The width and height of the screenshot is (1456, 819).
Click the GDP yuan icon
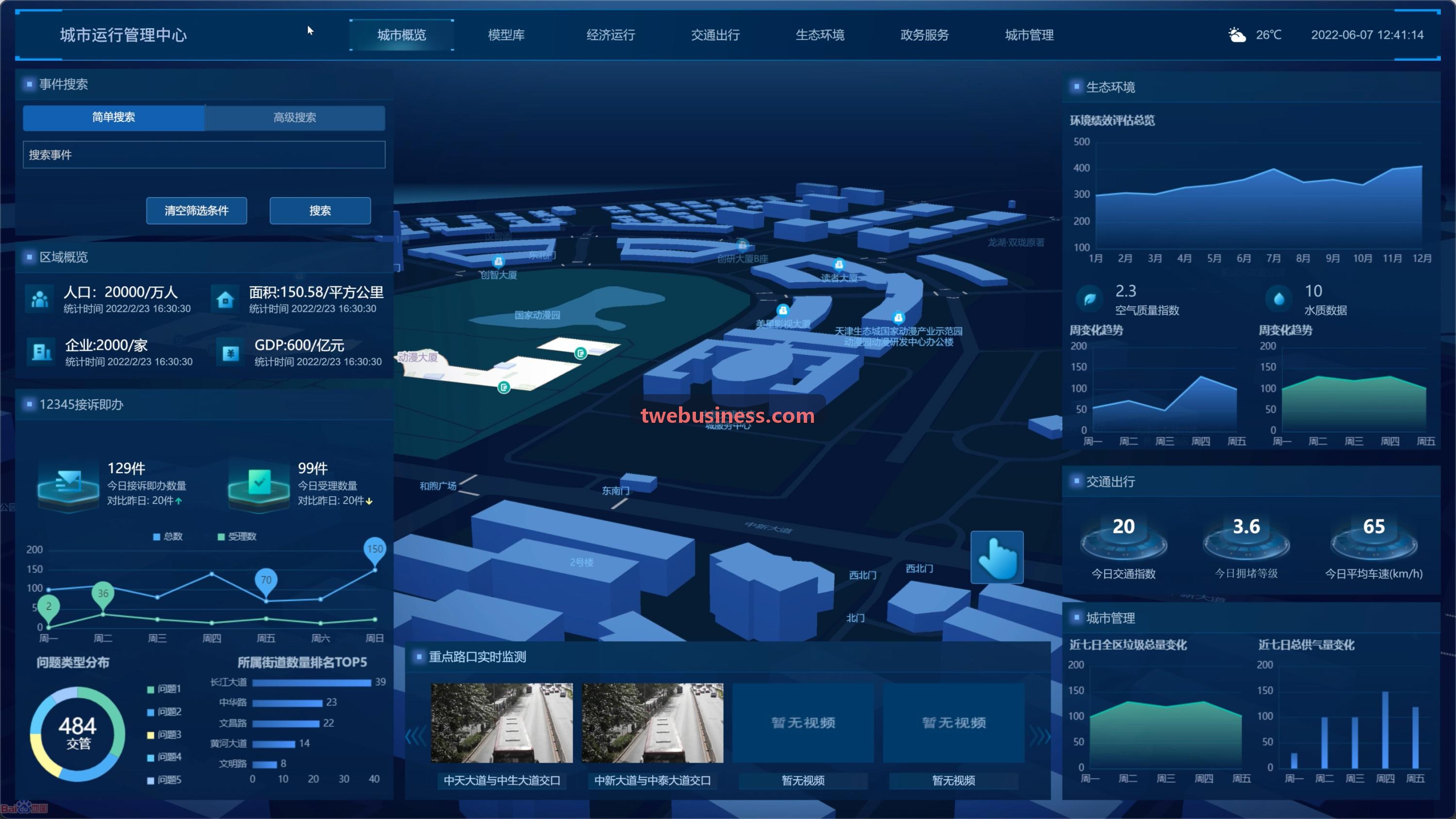tap(230, 352)
